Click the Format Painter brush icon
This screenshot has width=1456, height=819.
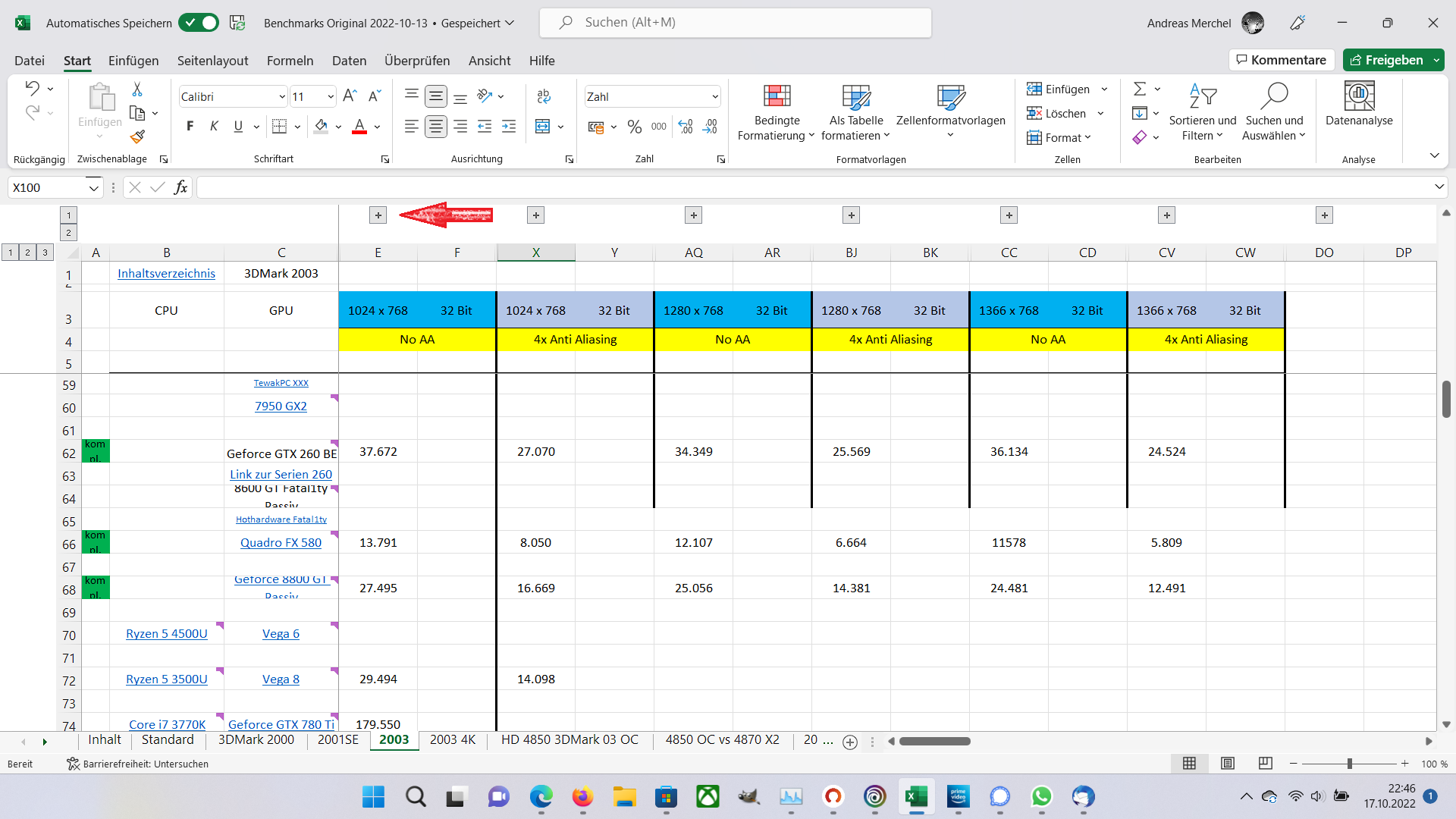(137, 136)
